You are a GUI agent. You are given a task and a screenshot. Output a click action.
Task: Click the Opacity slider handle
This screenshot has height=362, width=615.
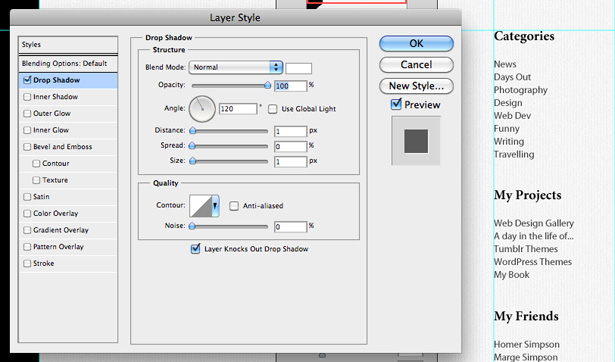[267, 85]
